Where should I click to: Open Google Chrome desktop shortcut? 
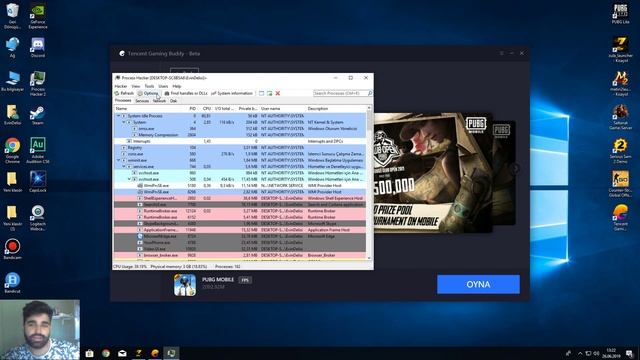(x=12, y=150)
